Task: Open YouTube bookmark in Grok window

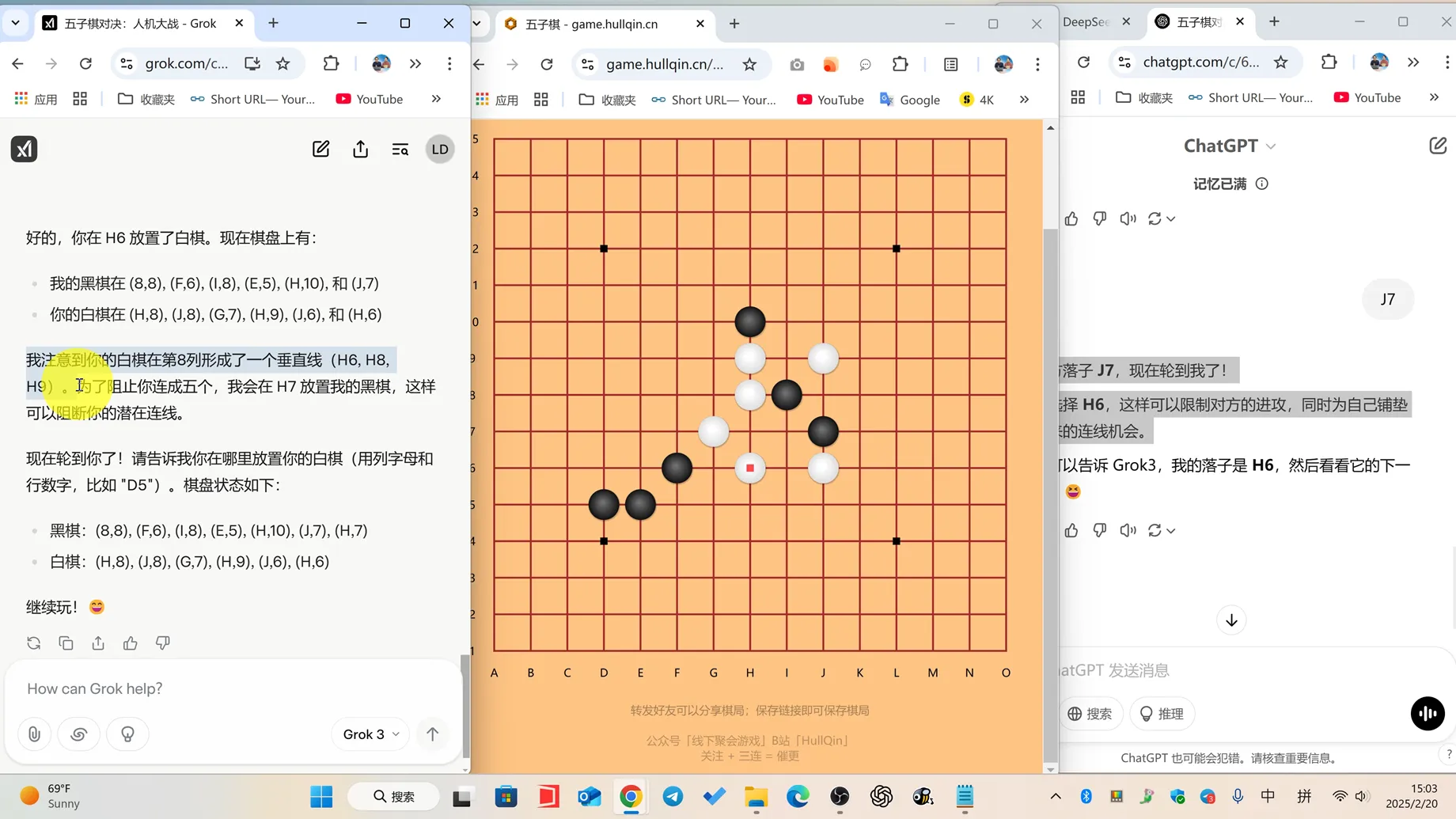Action: click(x=370, y=99)
